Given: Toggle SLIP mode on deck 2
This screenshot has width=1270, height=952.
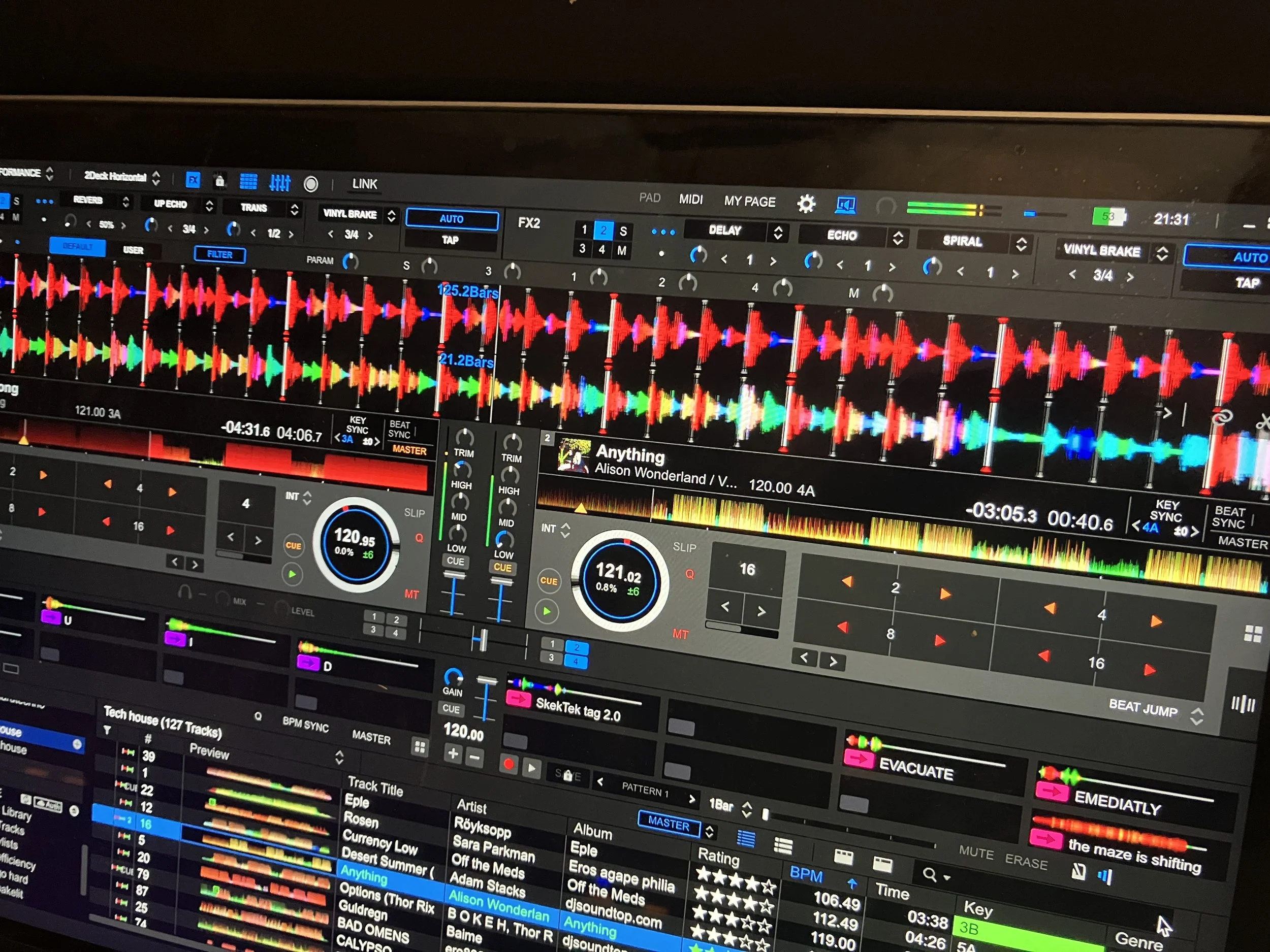Looking at the screenshot, I should 684,547.
